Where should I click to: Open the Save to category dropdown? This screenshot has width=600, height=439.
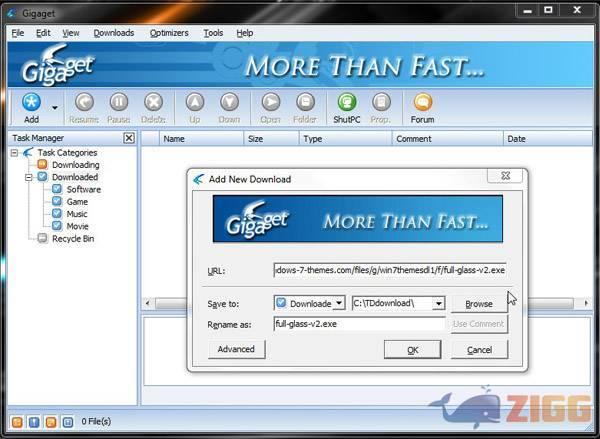click(339, 304)
